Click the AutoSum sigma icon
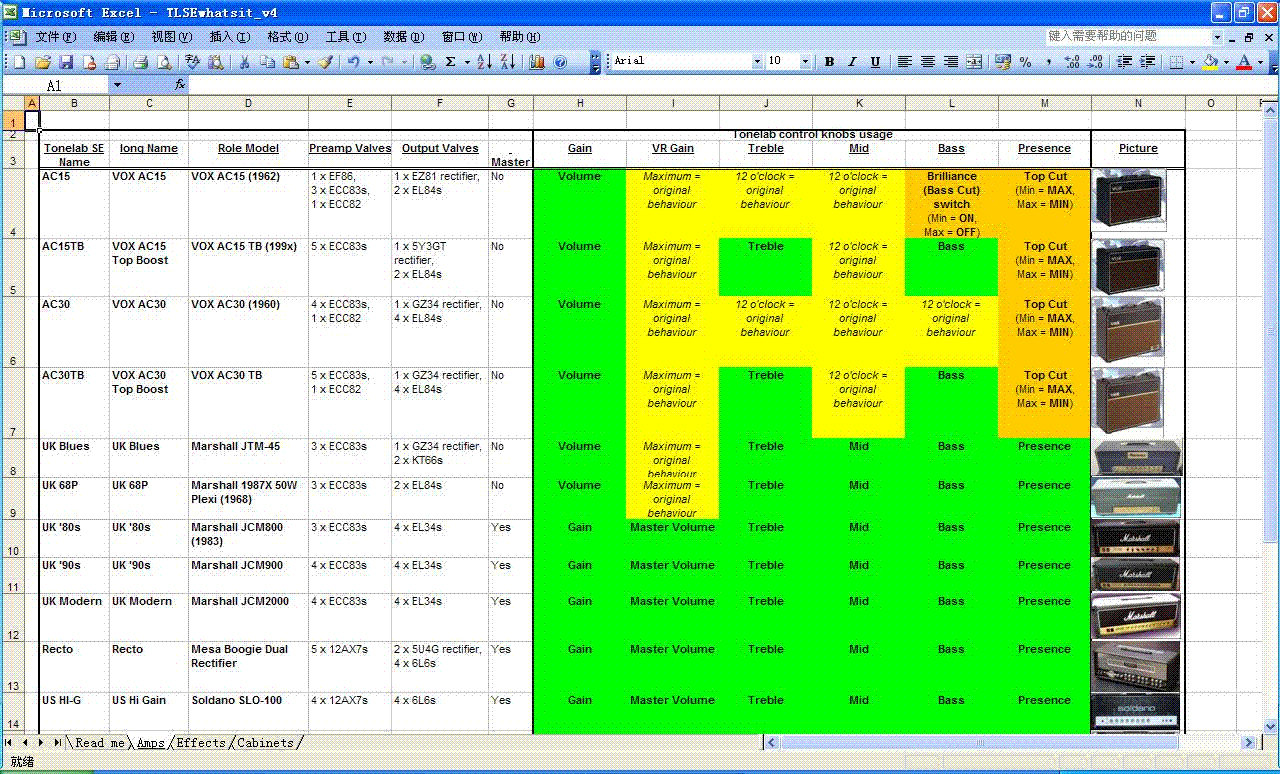Viewport: 1280px width, 774px height. point(451,62)
